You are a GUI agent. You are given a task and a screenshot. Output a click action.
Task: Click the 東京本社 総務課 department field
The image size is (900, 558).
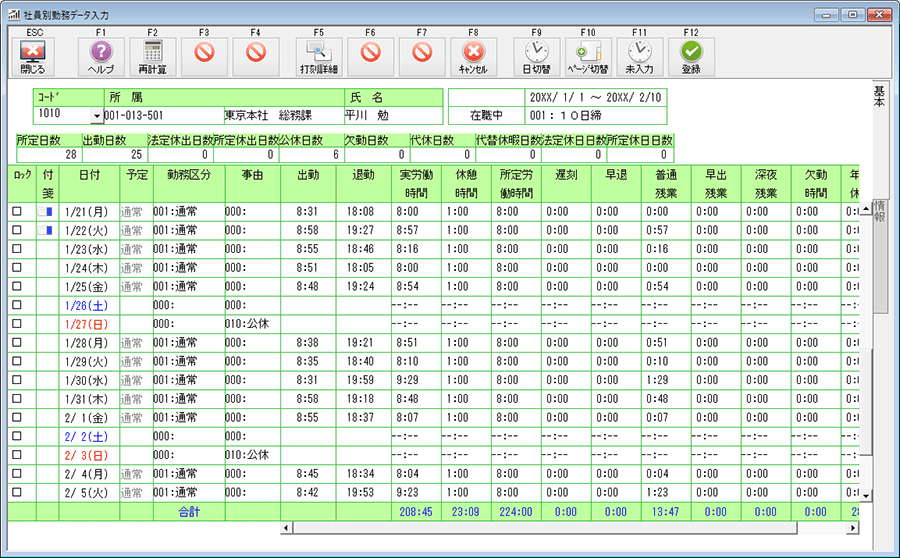pyautogui.click(x=284, y=115)
